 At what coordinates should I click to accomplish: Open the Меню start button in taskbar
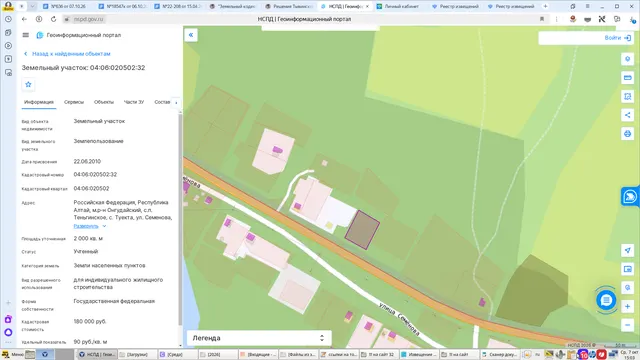click(x=13, y=354)
